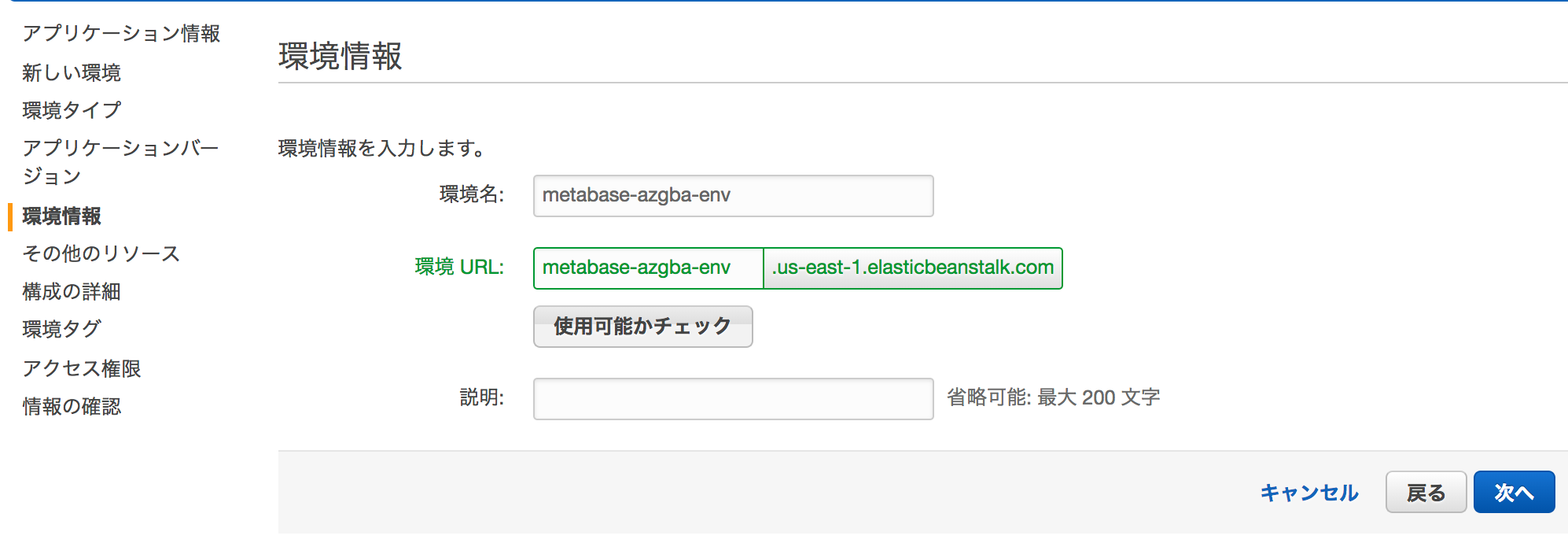Viewport: 1568px width, 543px height.
Task: Click the 省略可能: 最大 200 文字 hint
Action: click(x=1054, y=397)
